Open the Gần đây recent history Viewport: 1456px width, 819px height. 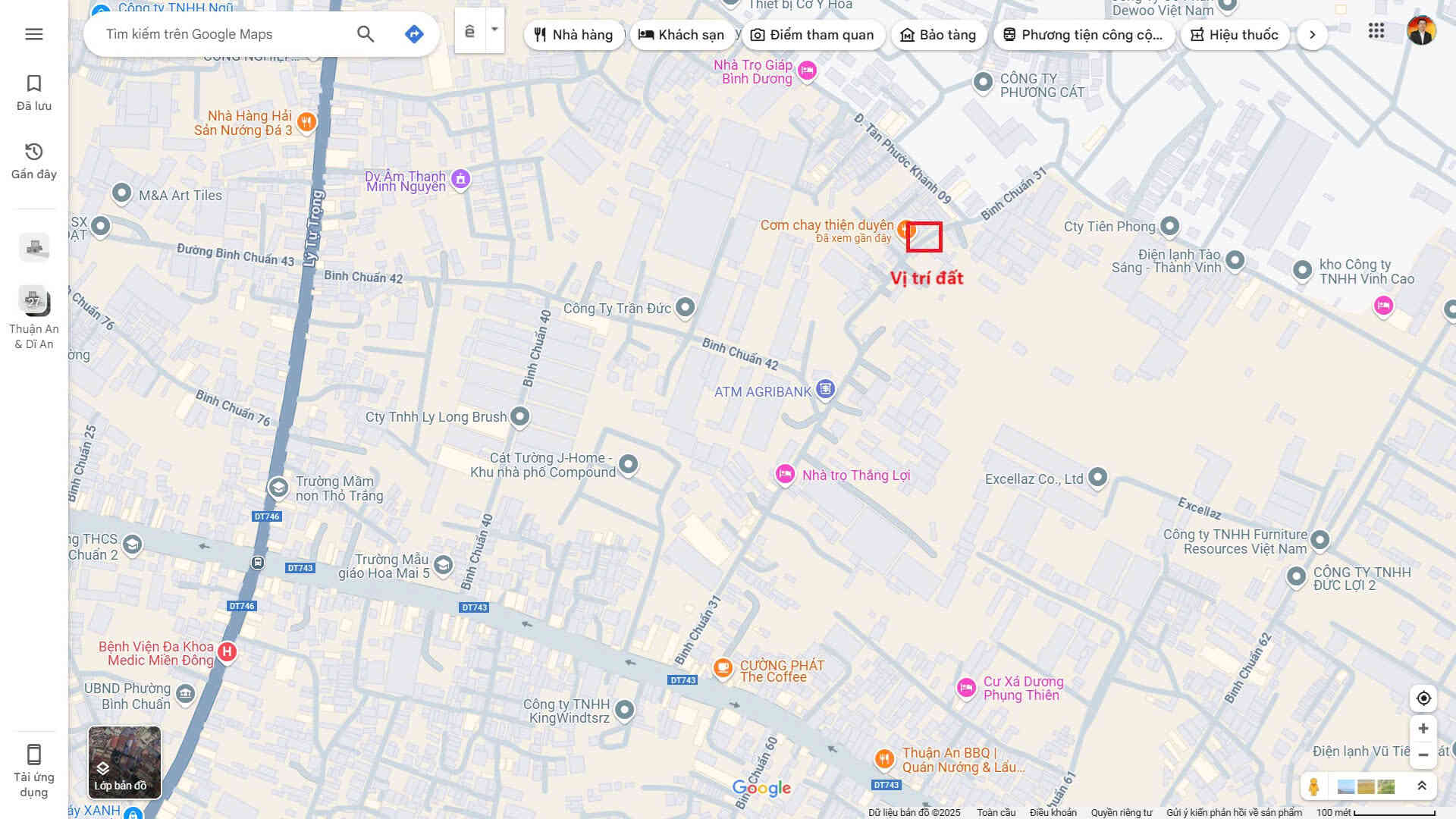point(34,161)
